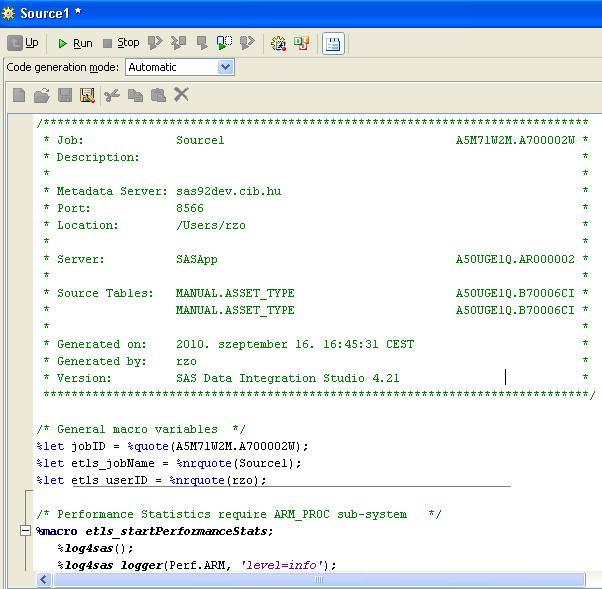Viewport: 602px width, 589px height.
Task: Click the location text '/Users/rzo'
Action: pyautogui.click(x=211, y=225)
